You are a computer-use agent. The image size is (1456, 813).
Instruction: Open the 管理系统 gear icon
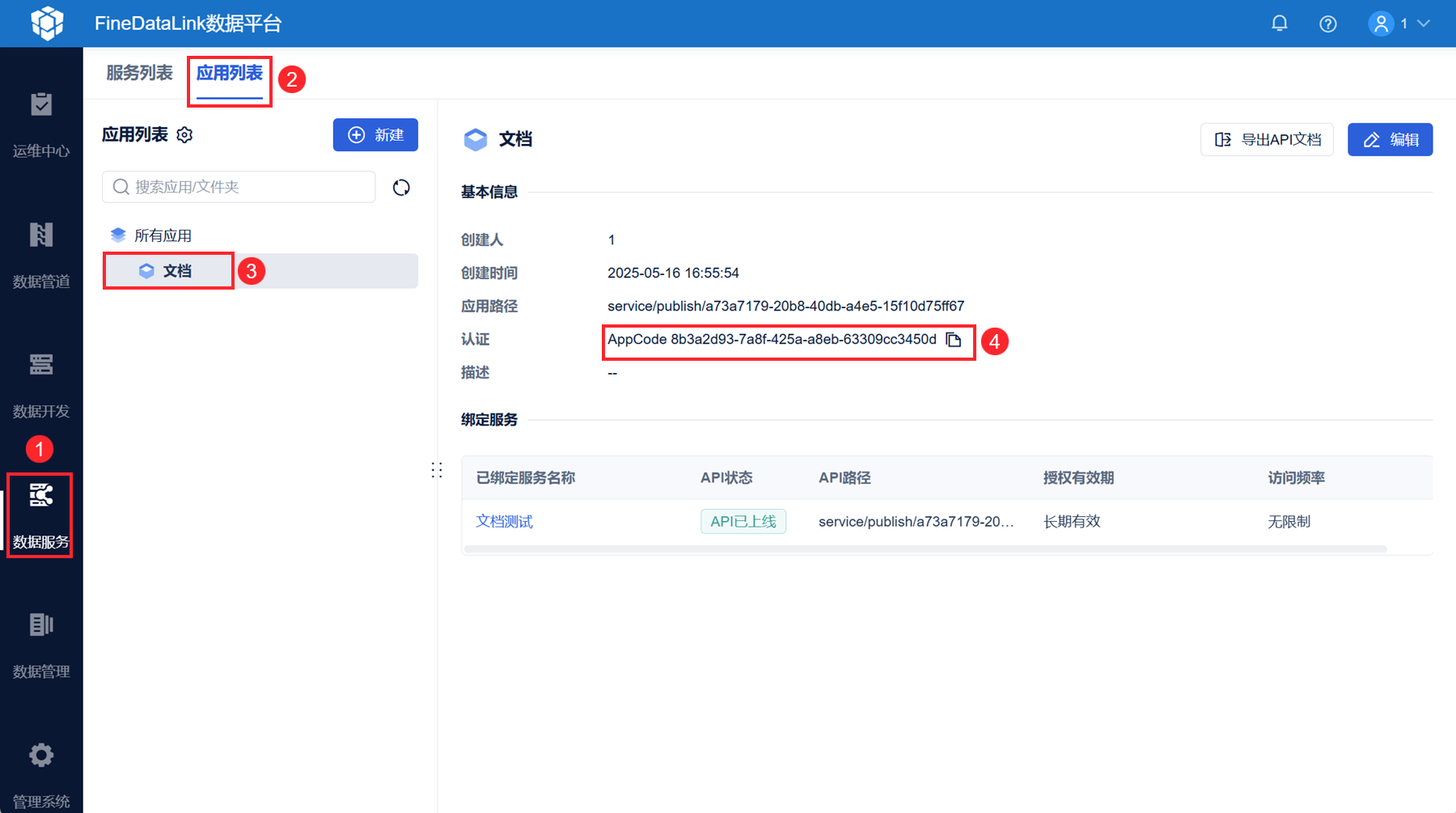pos(41,755)
